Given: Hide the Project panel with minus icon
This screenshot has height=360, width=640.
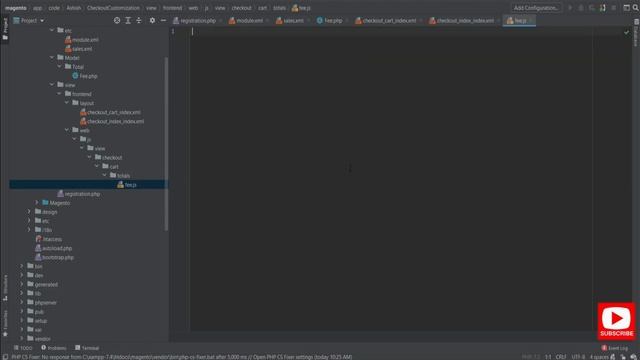Looking at the screenshot, I should pyautogui.click(x=163, y=20).
